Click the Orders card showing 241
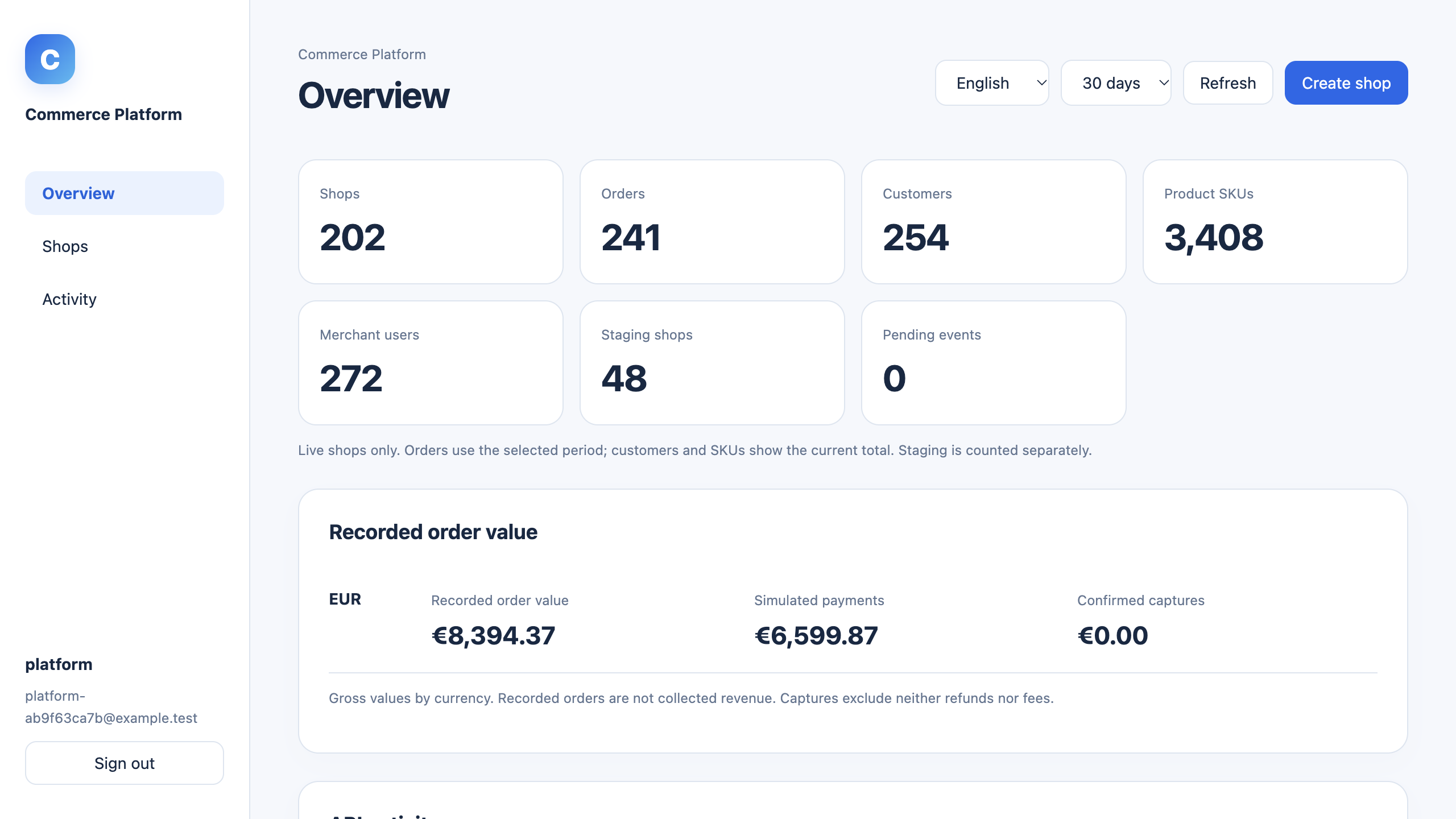This screenshot has height=819, width=1456. [712, 222]
